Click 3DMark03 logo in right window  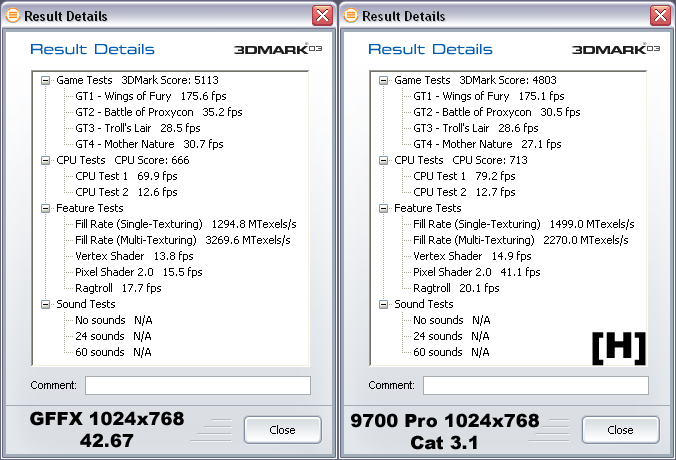coord(616,49)
